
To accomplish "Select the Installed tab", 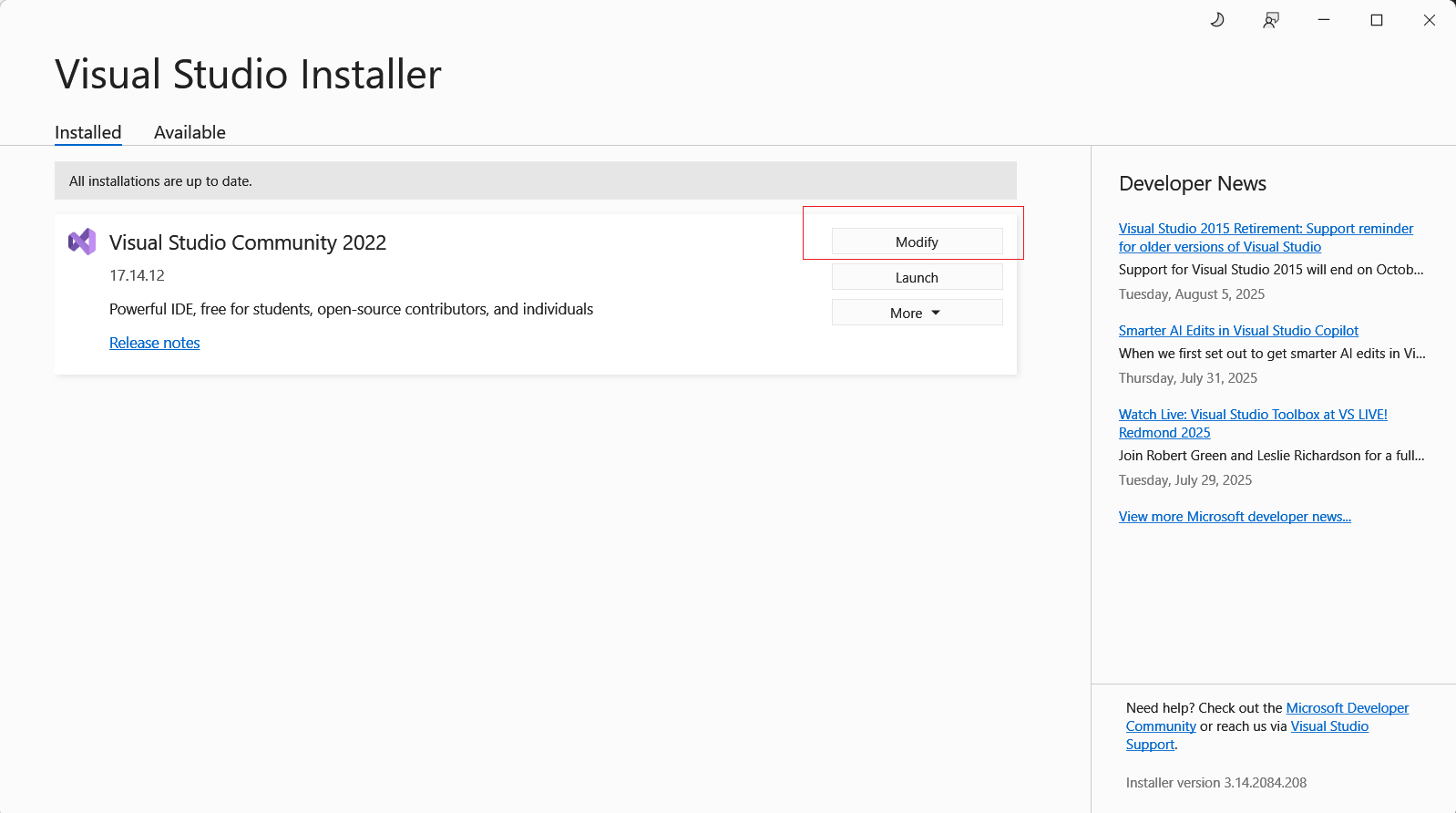I will click(87, 132).
